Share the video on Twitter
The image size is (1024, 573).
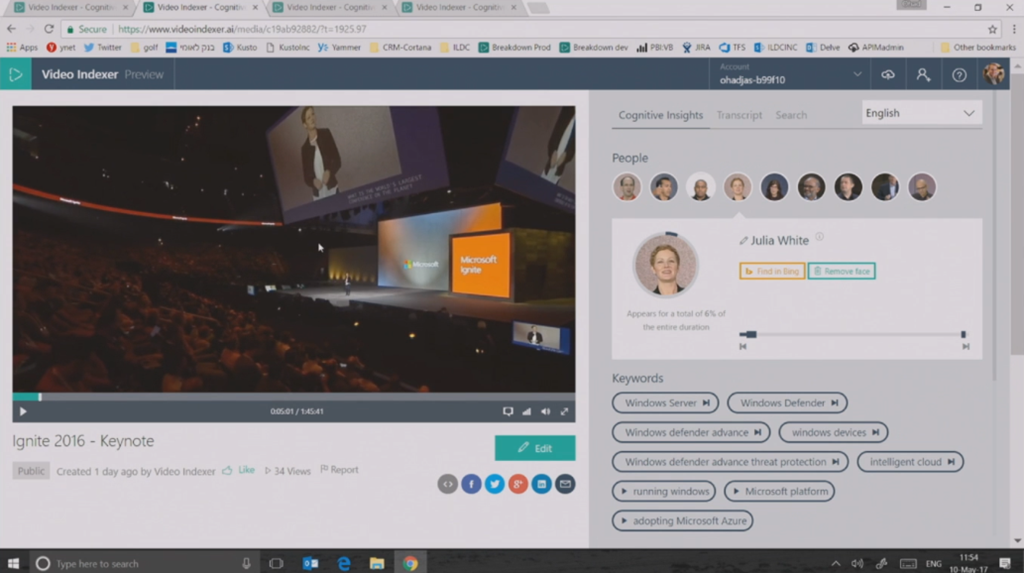[x=494, y=484]
